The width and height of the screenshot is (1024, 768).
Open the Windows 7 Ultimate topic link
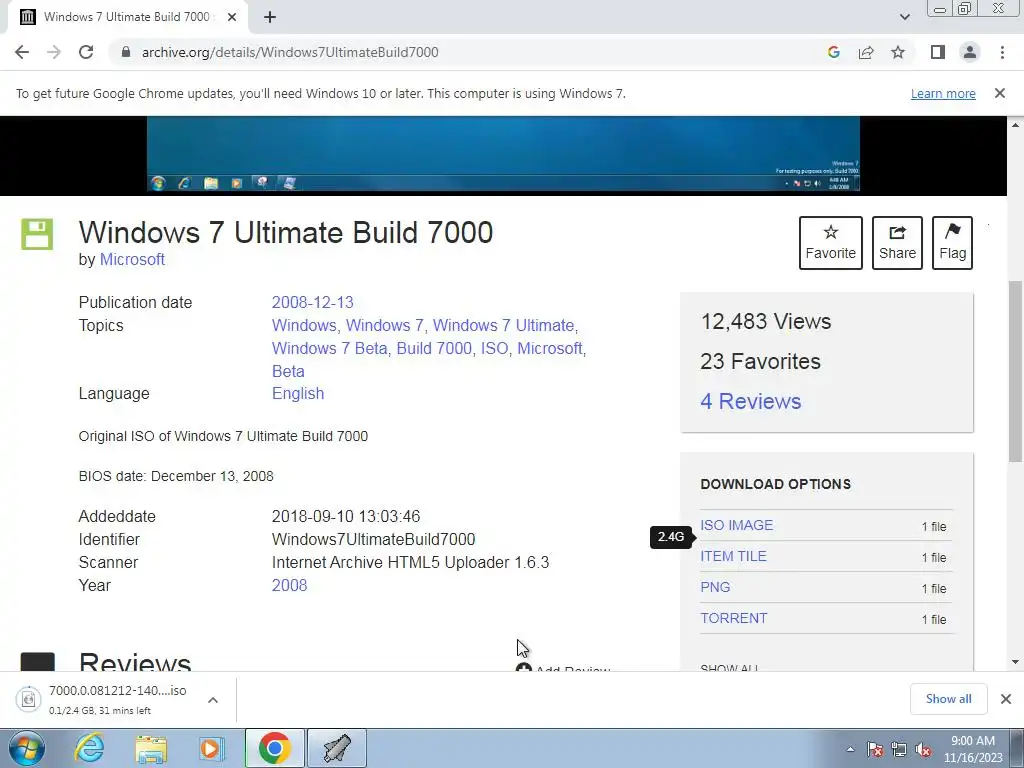point(504,325)
